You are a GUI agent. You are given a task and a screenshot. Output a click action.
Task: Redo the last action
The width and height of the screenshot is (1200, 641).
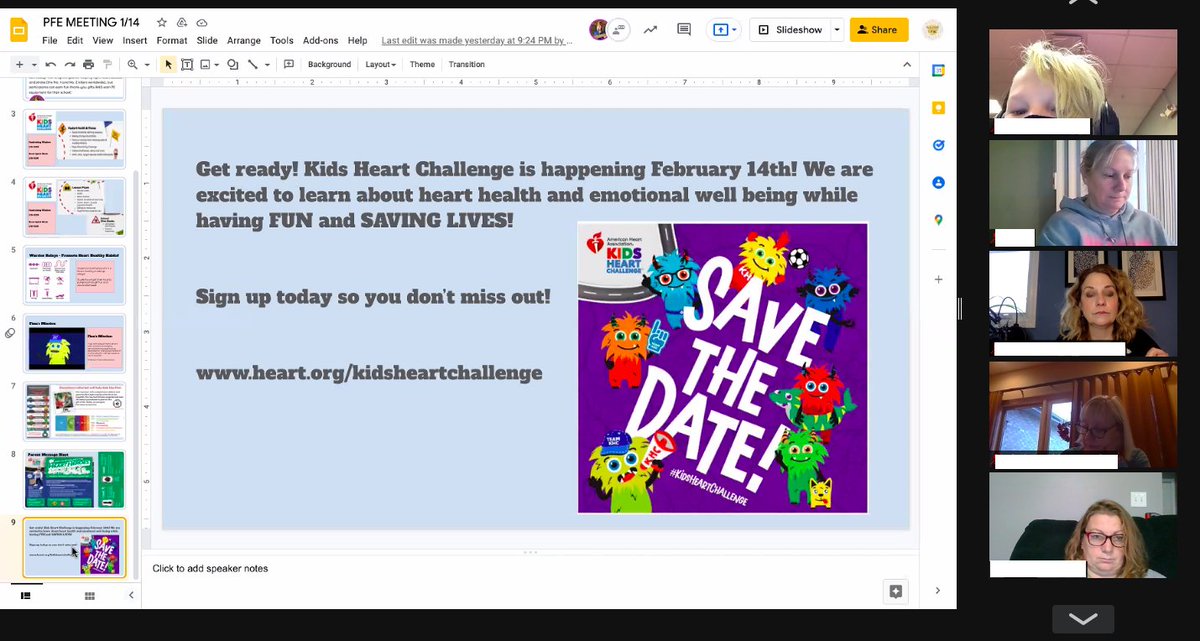click(70, 64)
